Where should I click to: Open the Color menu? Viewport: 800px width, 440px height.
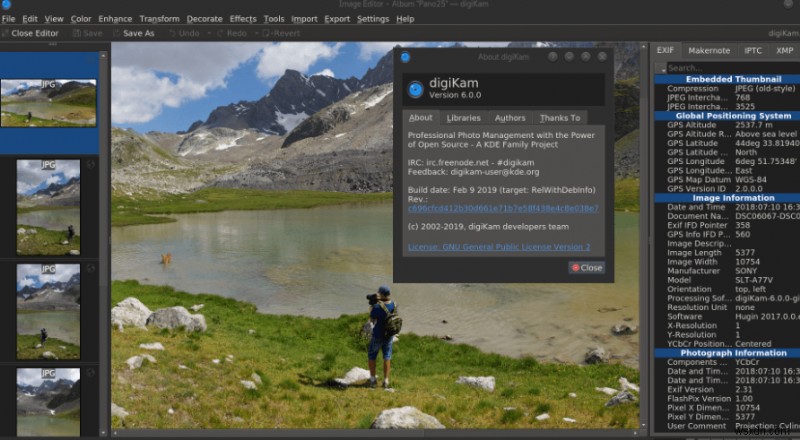click(81, 19)
